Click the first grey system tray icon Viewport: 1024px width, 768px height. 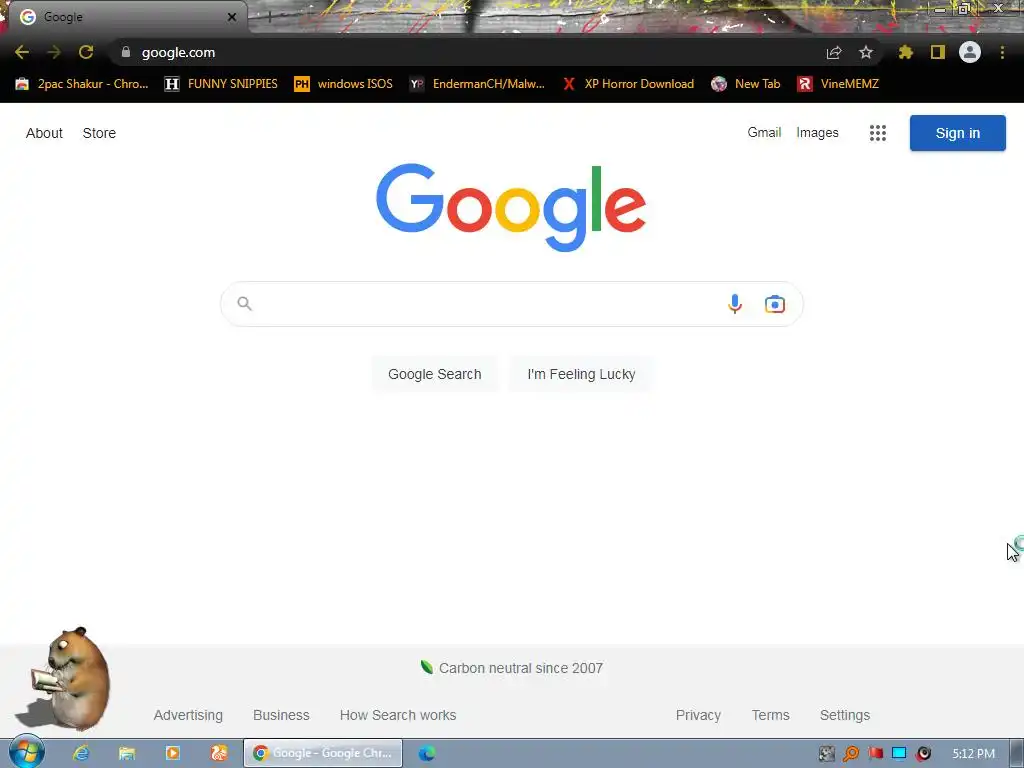827,754
